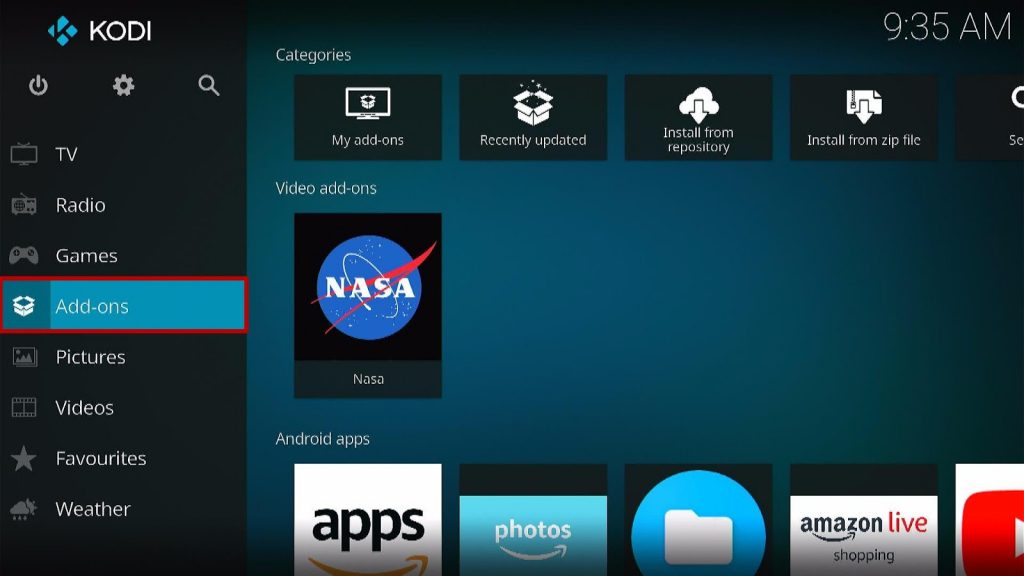Select the highlighted Add-ons menu item
Screen dimensions: 1024x576
pyautogui.click(x=123, y=306)
